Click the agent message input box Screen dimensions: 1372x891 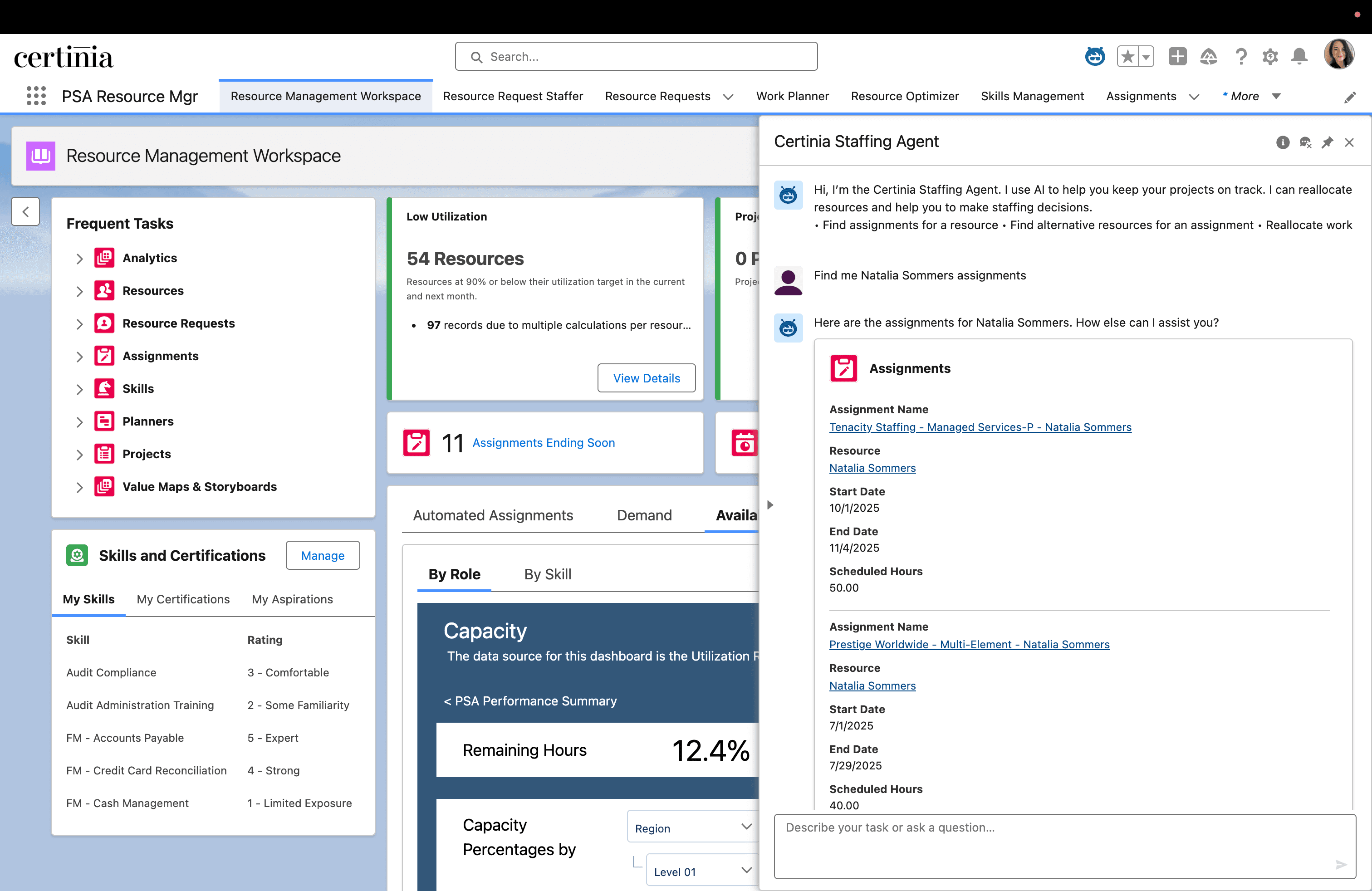[x=1064, y=846]
